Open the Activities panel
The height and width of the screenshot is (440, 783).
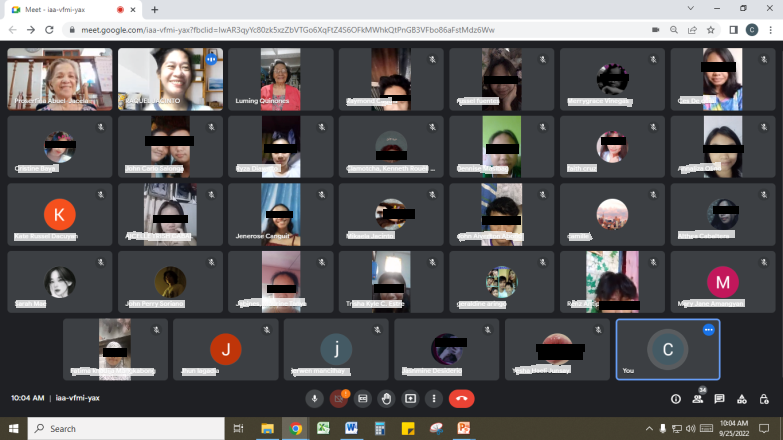coord(741,398)
